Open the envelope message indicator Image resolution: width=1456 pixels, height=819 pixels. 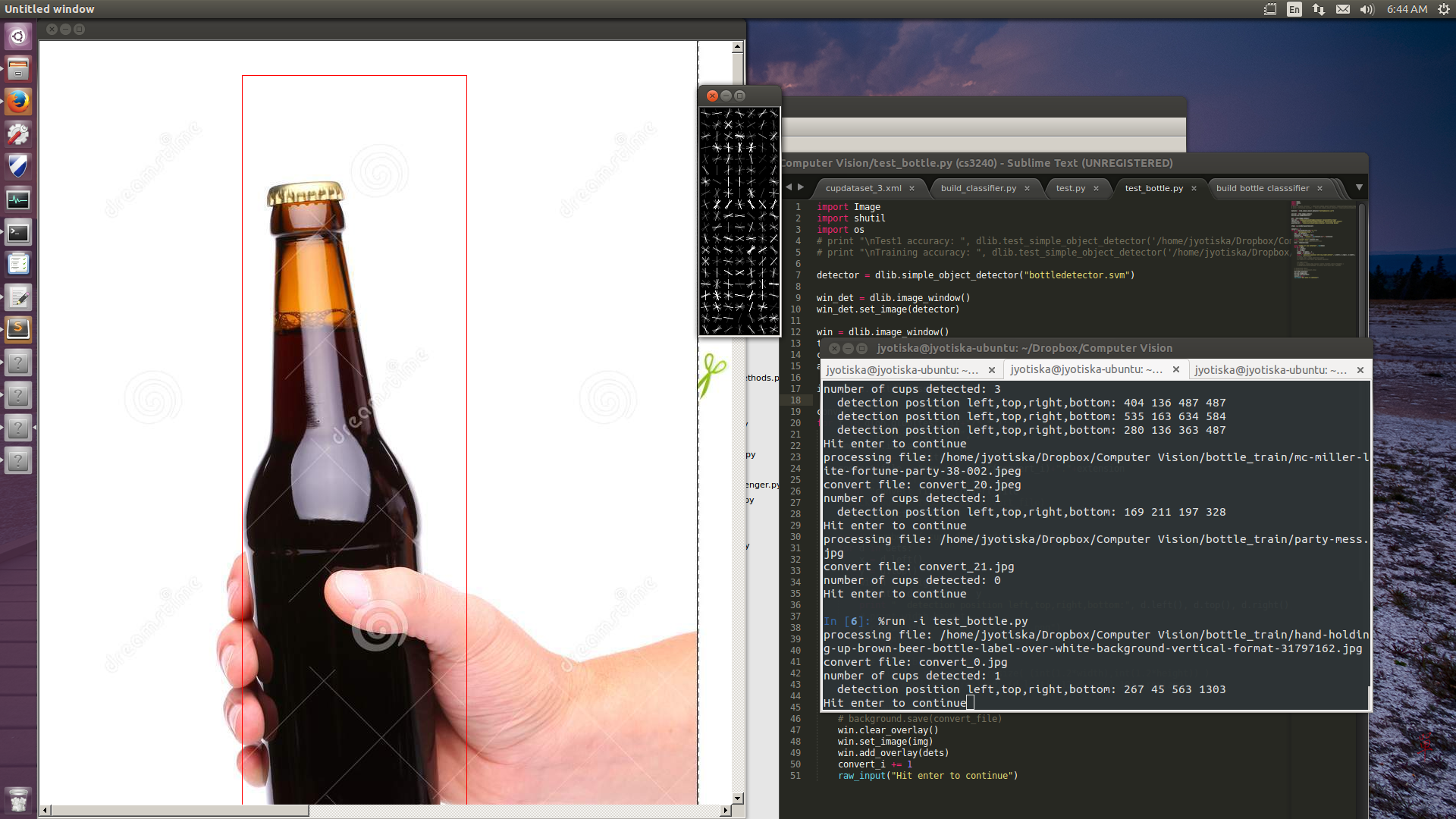pyautogui.click(x=1341, y=9)
